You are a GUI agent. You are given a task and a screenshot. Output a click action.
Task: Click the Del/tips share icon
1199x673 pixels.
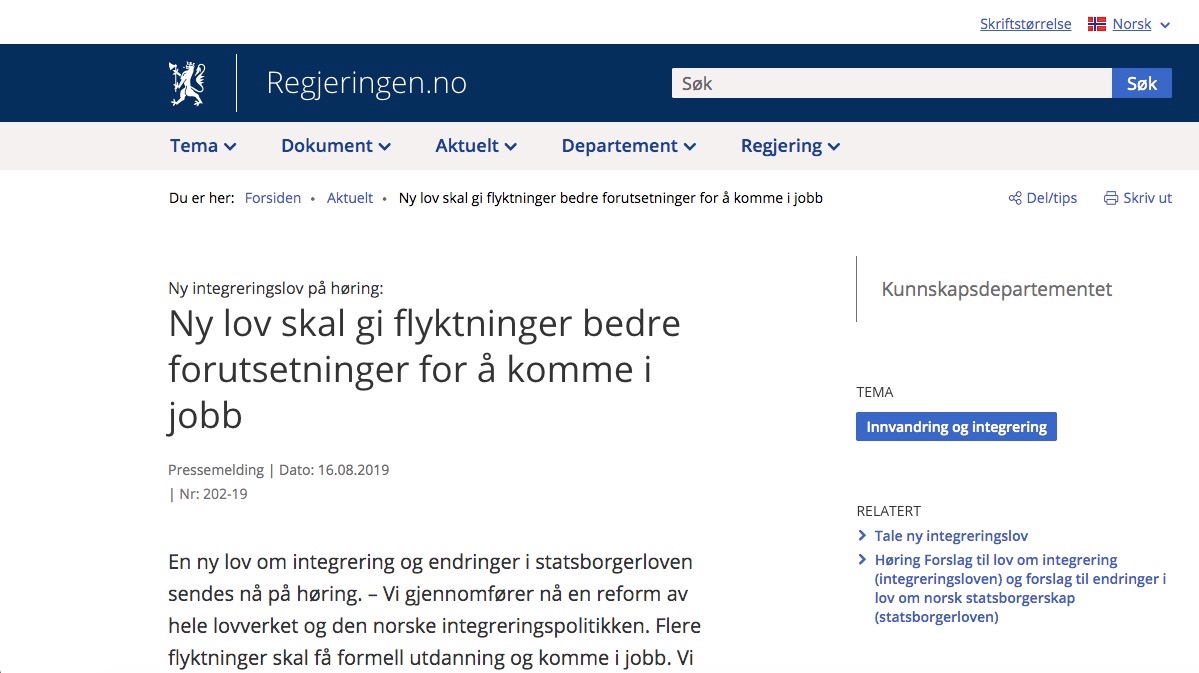(x=1015, y=198)
